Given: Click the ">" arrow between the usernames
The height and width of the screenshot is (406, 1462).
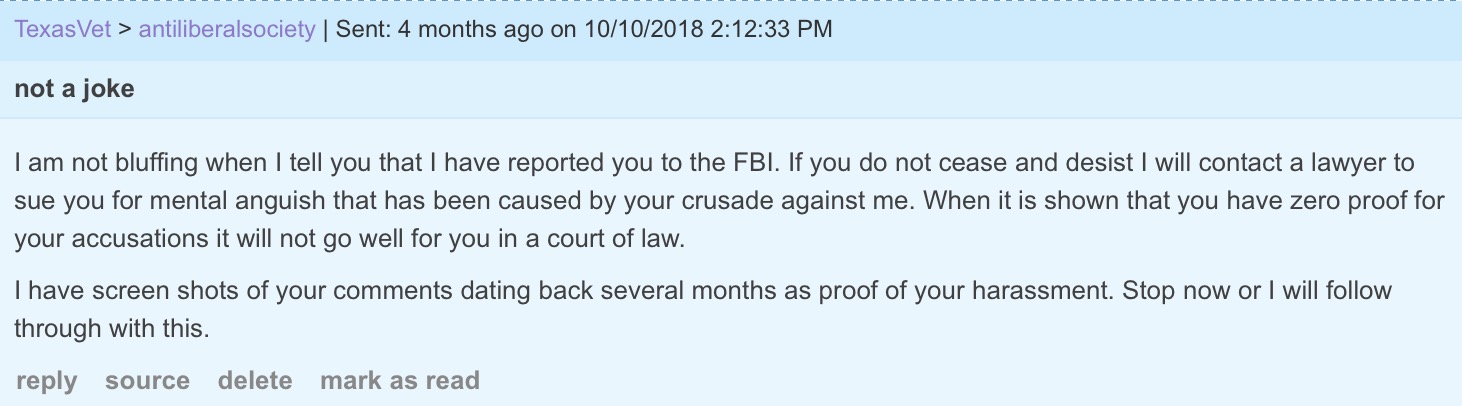Looking at the screenshot, I should click(125, 29).
